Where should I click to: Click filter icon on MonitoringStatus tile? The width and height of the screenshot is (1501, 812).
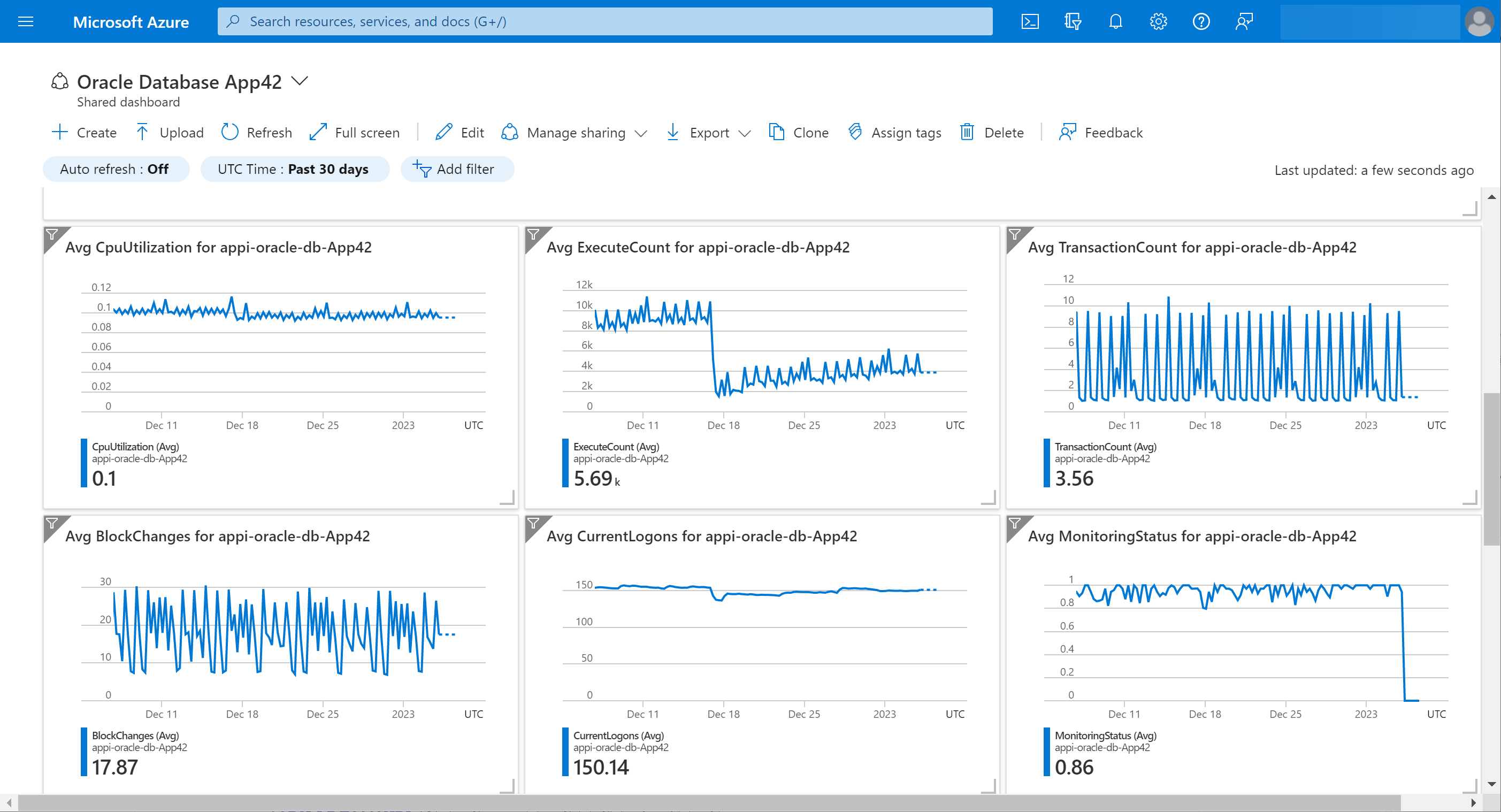pos(1014,523)
